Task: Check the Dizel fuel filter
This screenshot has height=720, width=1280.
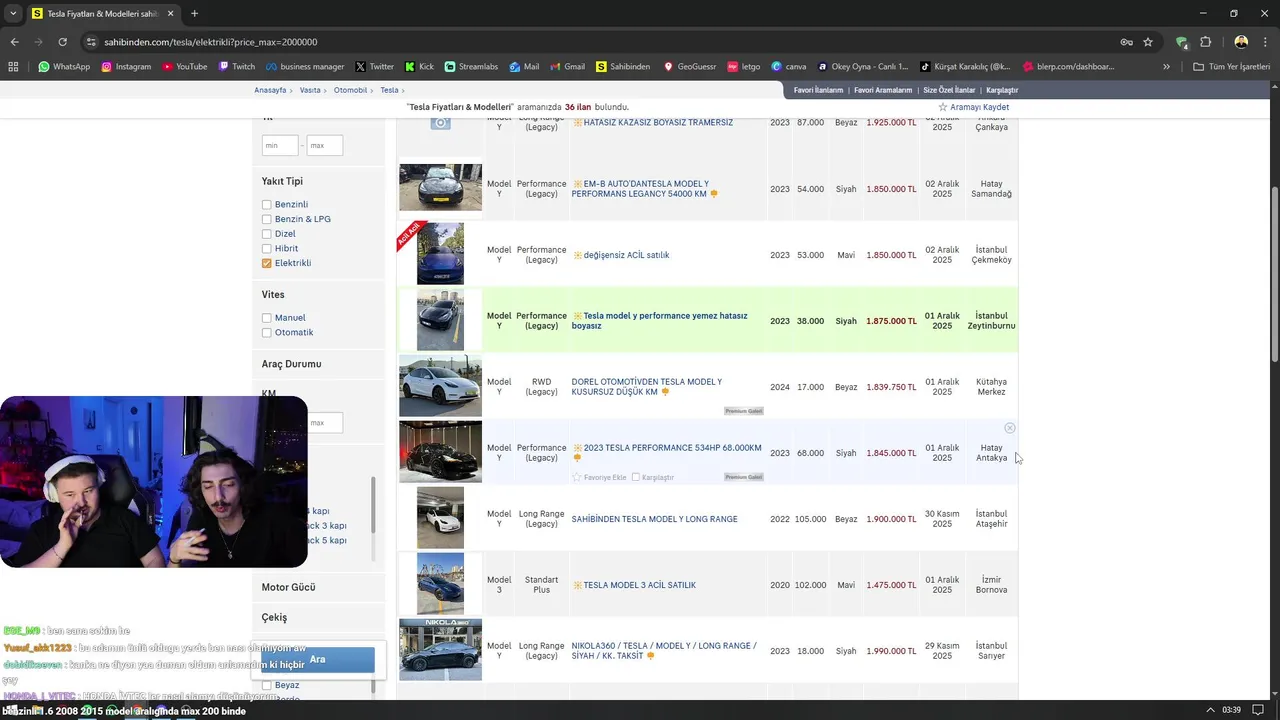Action: click(267, 234)
